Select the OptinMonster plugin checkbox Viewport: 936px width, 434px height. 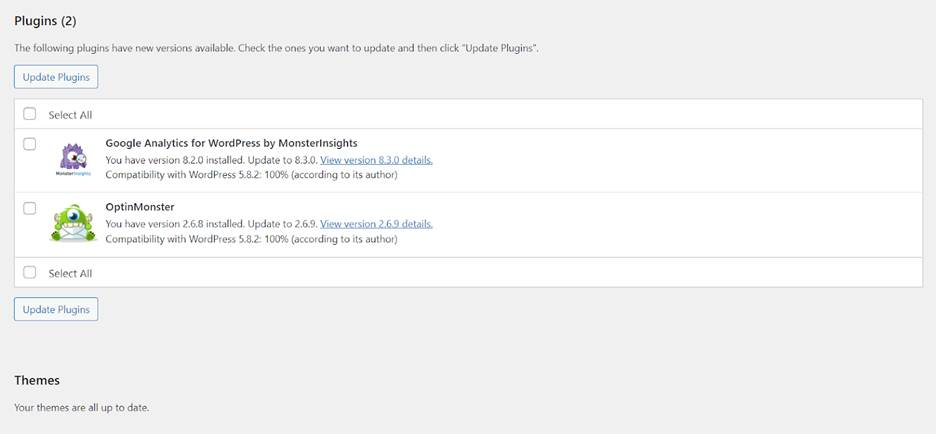click(30, 208)
